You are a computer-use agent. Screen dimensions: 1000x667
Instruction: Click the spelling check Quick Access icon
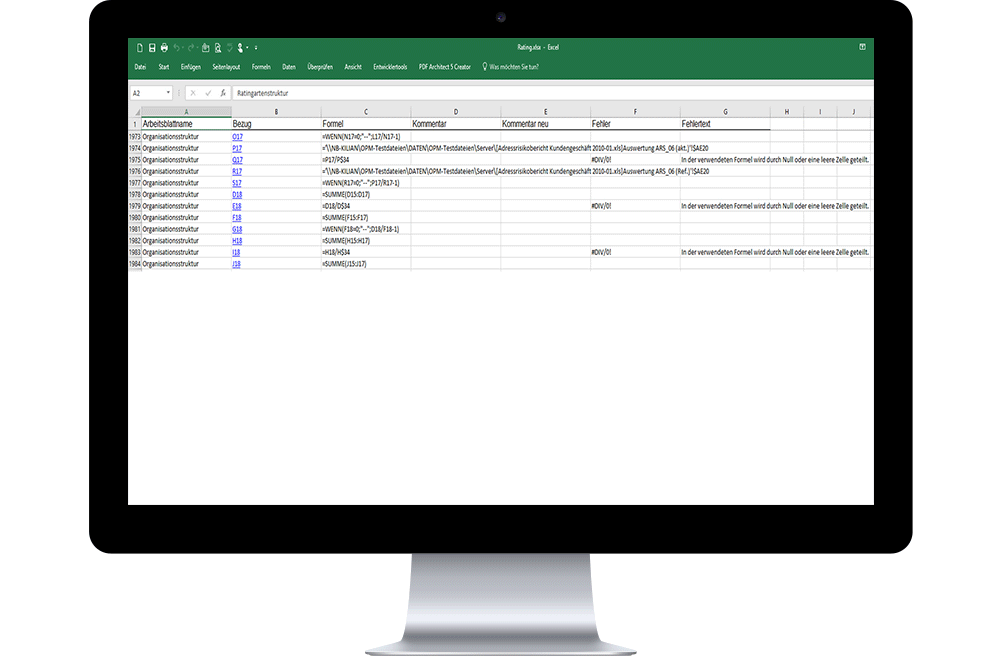(230, 48)
